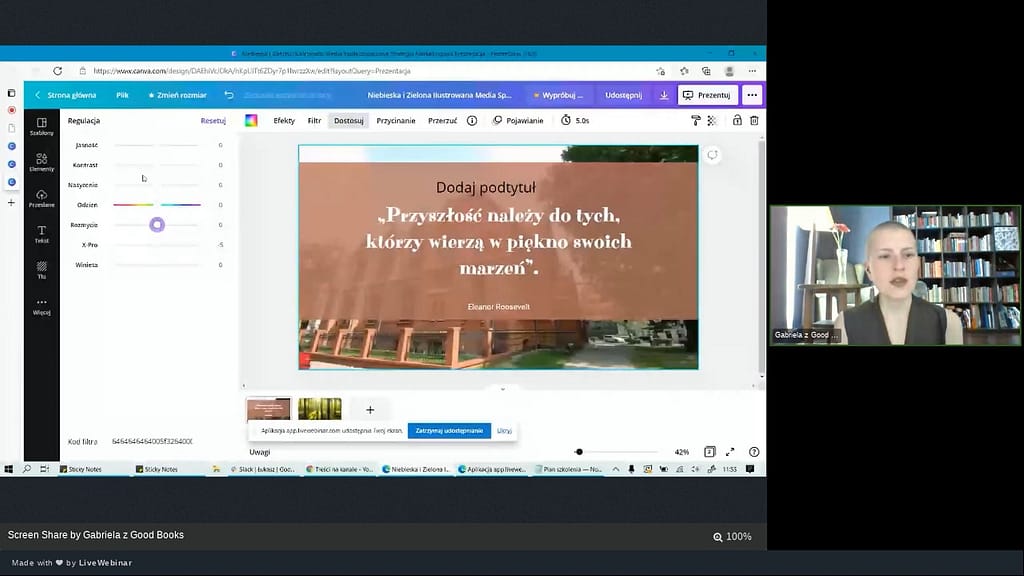1024x576 pixels.
Task: Delete element with trash icon
Action: [754, 120]
